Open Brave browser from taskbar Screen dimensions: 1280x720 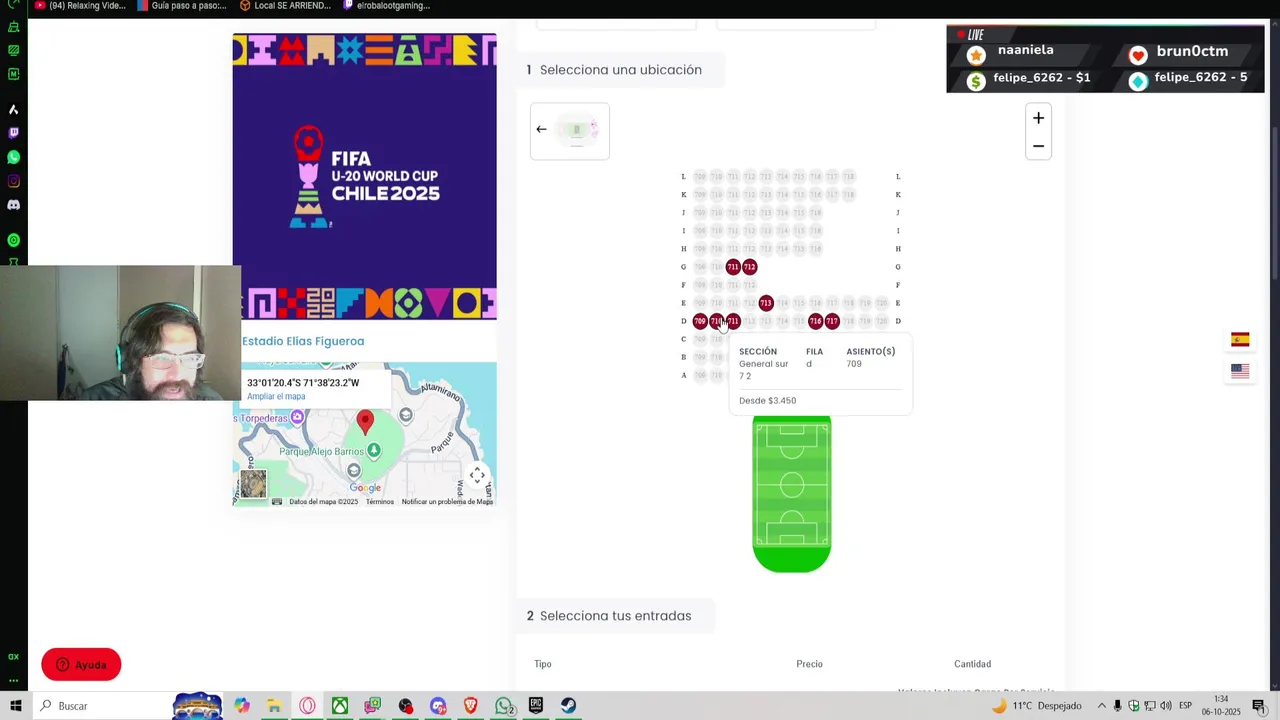click(x=471, y=706)
